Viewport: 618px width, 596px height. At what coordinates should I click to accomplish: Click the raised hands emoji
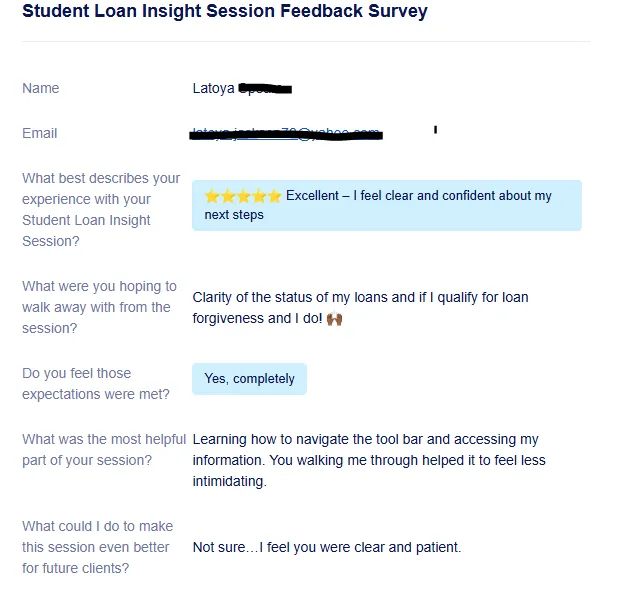334,319
